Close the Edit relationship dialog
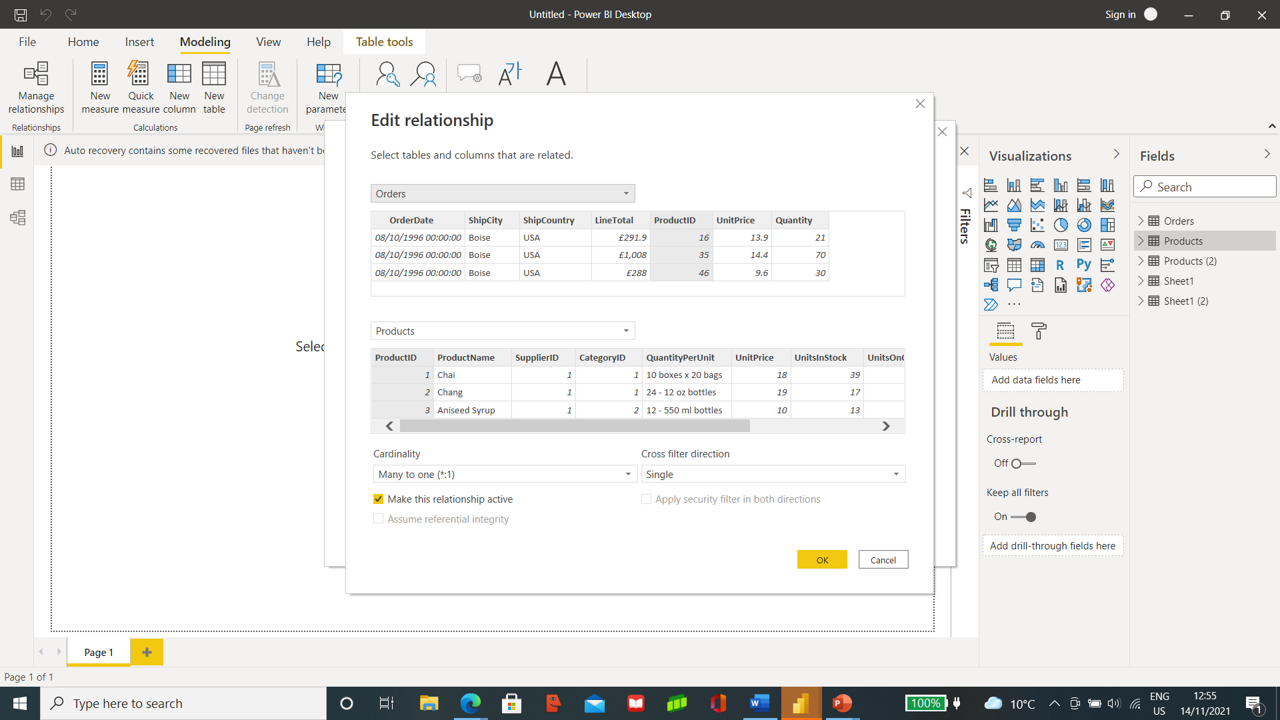 pos(920,103)
